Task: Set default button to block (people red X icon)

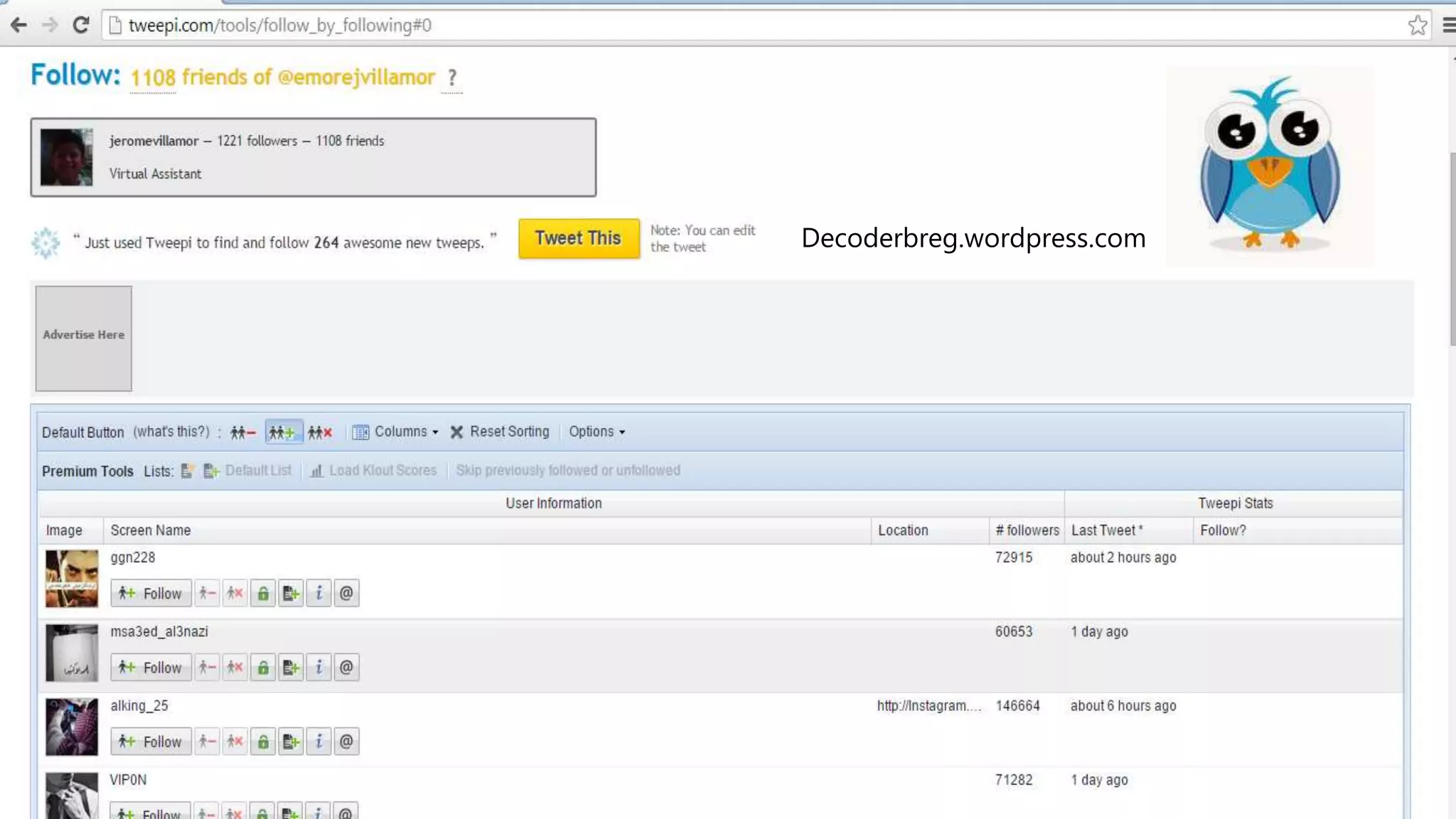Action: [x=321, y=432]
